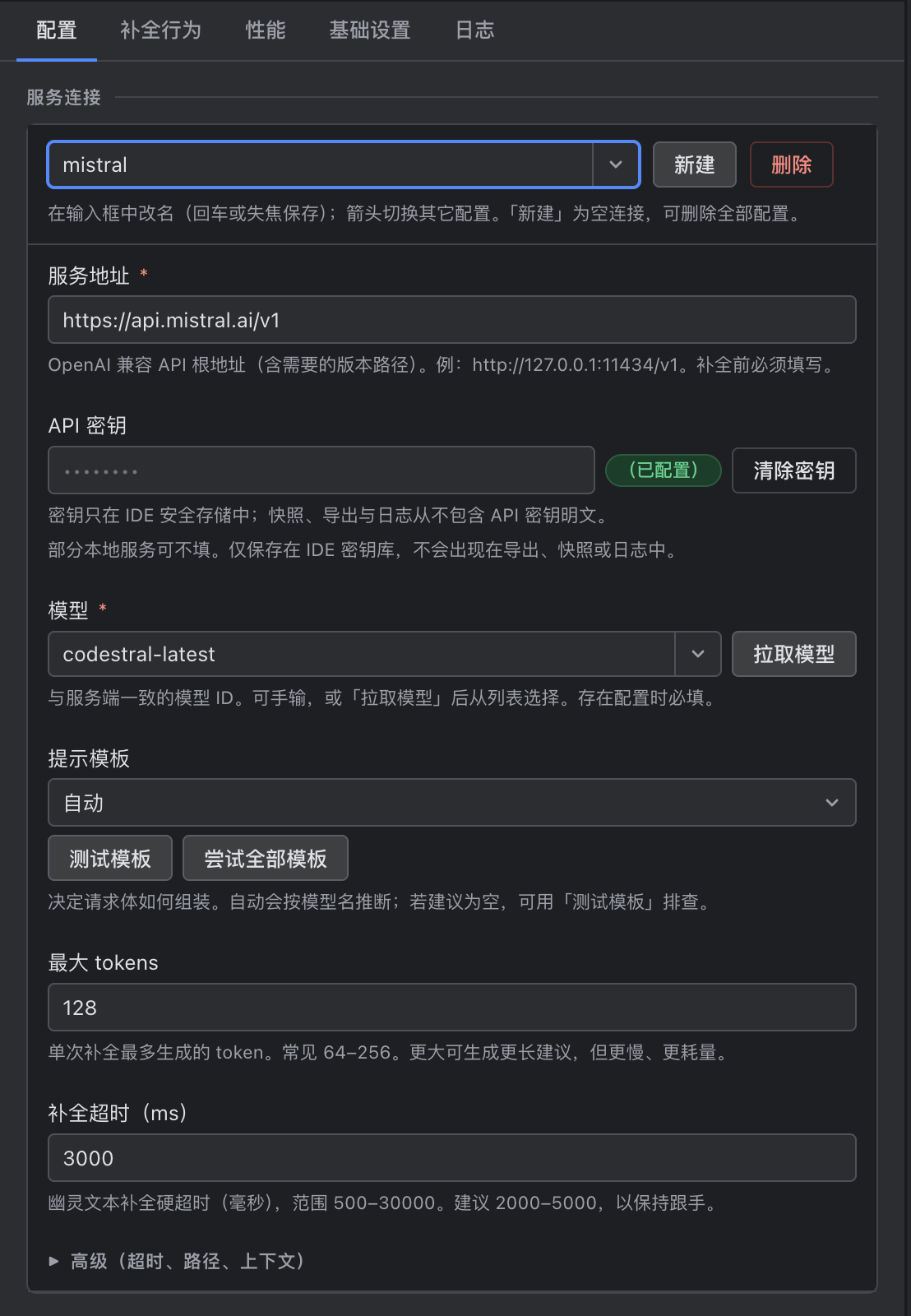This screenshot has height=1316, width=911.
Task: Select the 配置 tab
Action: click(x=57, y=30)
